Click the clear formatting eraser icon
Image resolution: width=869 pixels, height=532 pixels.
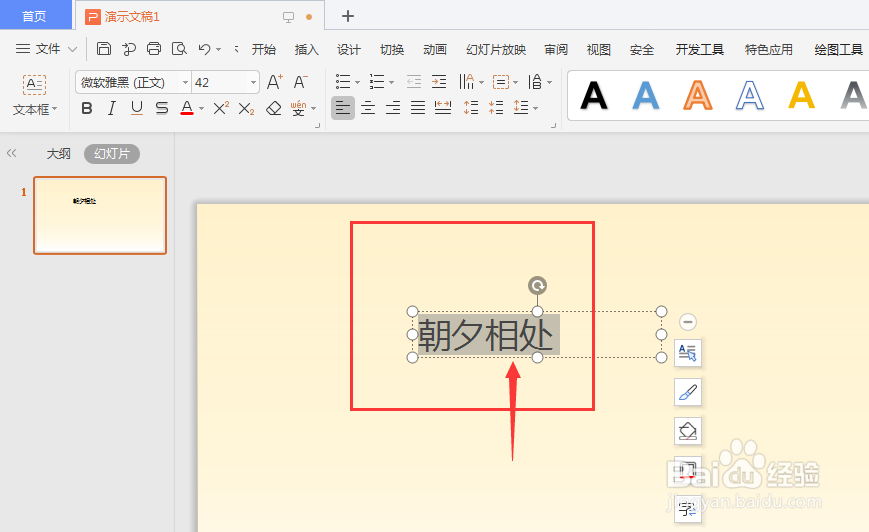(273, 108)
